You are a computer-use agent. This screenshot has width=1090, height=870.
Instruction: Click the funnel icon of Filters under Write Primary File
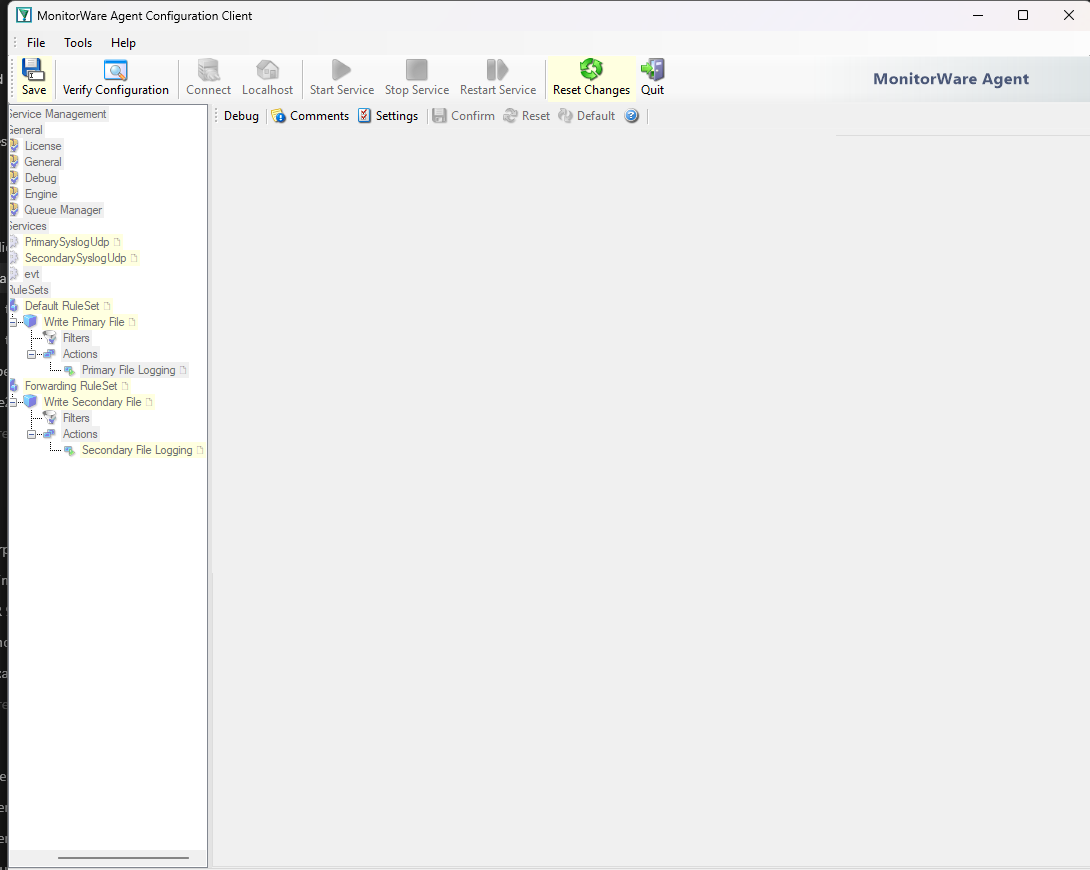[x=50, y=338]
